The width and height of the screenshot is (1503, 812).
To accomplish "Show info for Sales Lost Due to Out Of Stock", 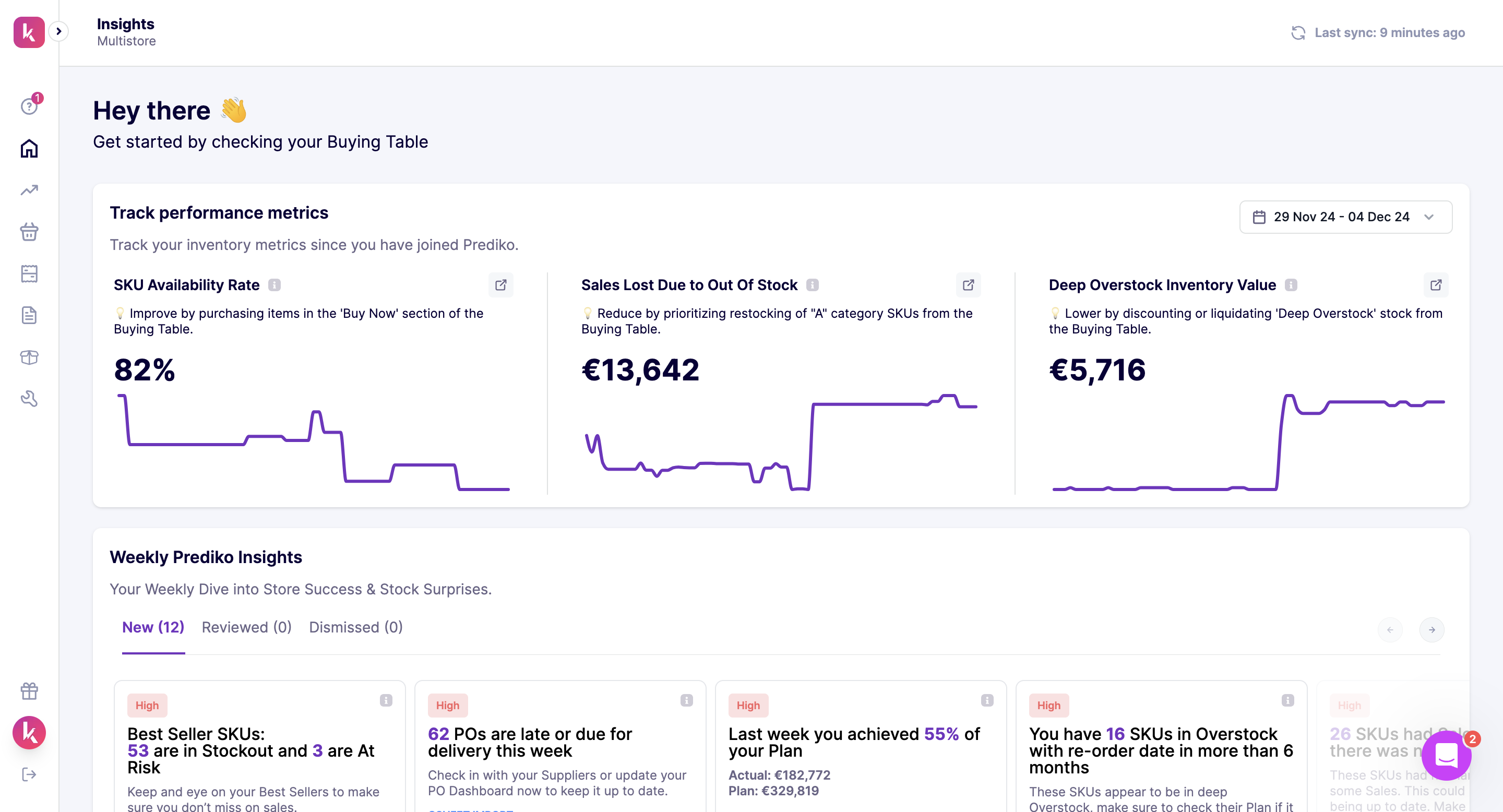I will [812, 284].
